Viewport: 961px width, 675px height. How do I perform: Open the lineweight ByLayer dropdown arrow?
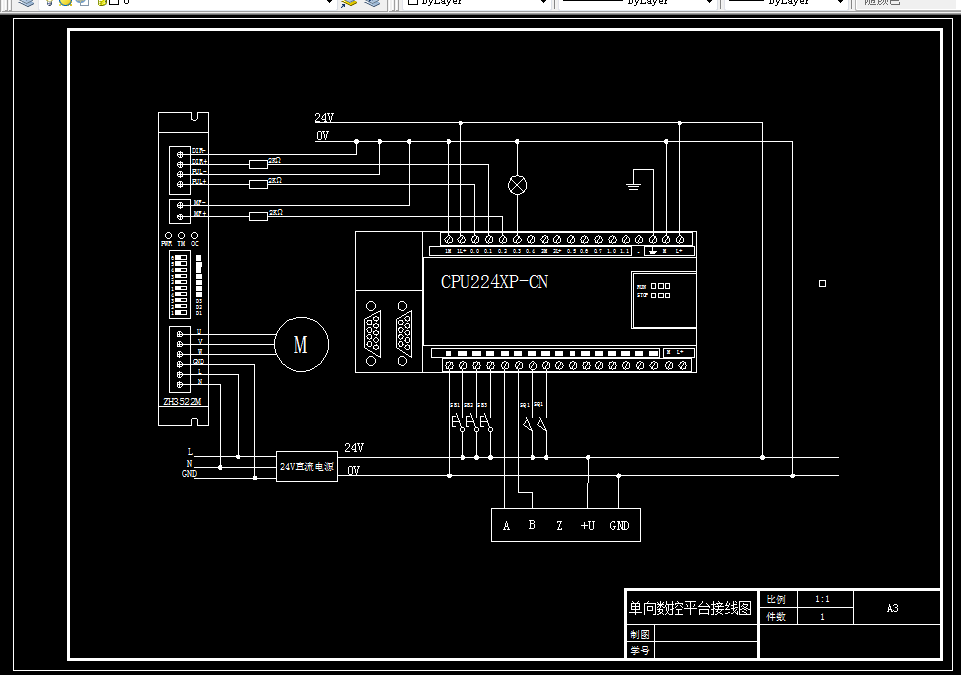841,2
